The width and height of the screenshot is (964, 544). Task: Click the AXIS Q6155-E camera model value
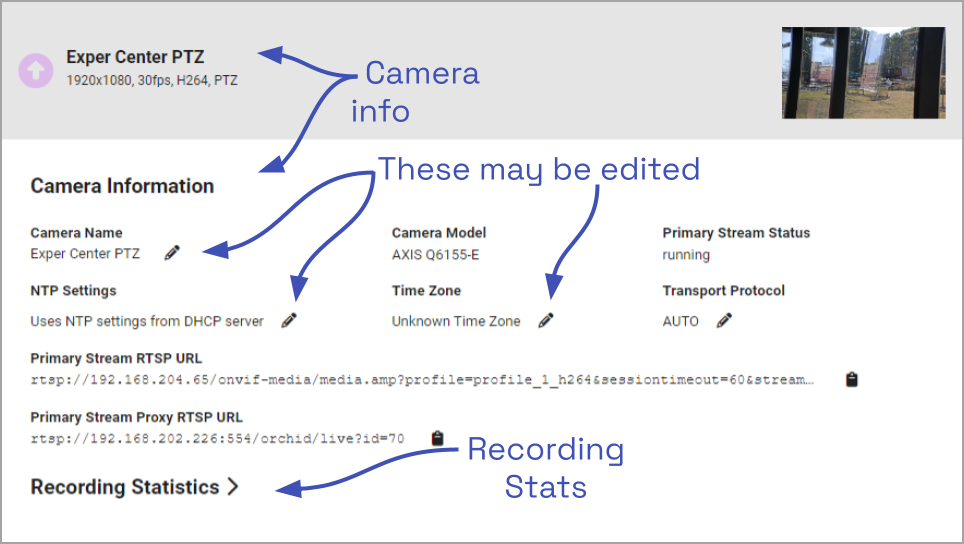(x=435, y=254)
